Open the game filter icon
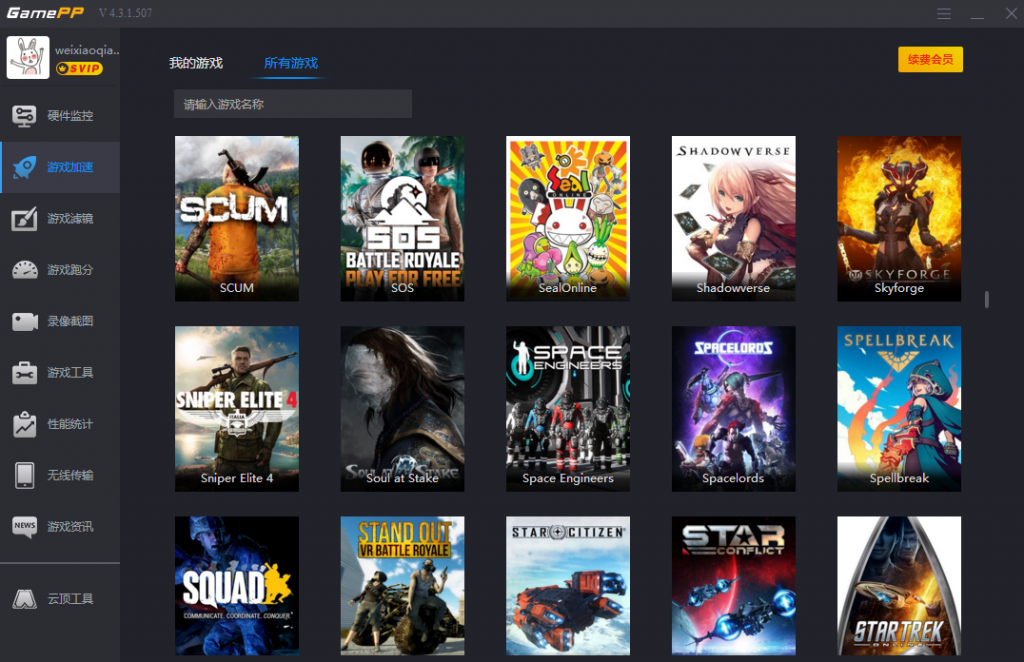1024x662 pixels. click(x=24, y=219)
